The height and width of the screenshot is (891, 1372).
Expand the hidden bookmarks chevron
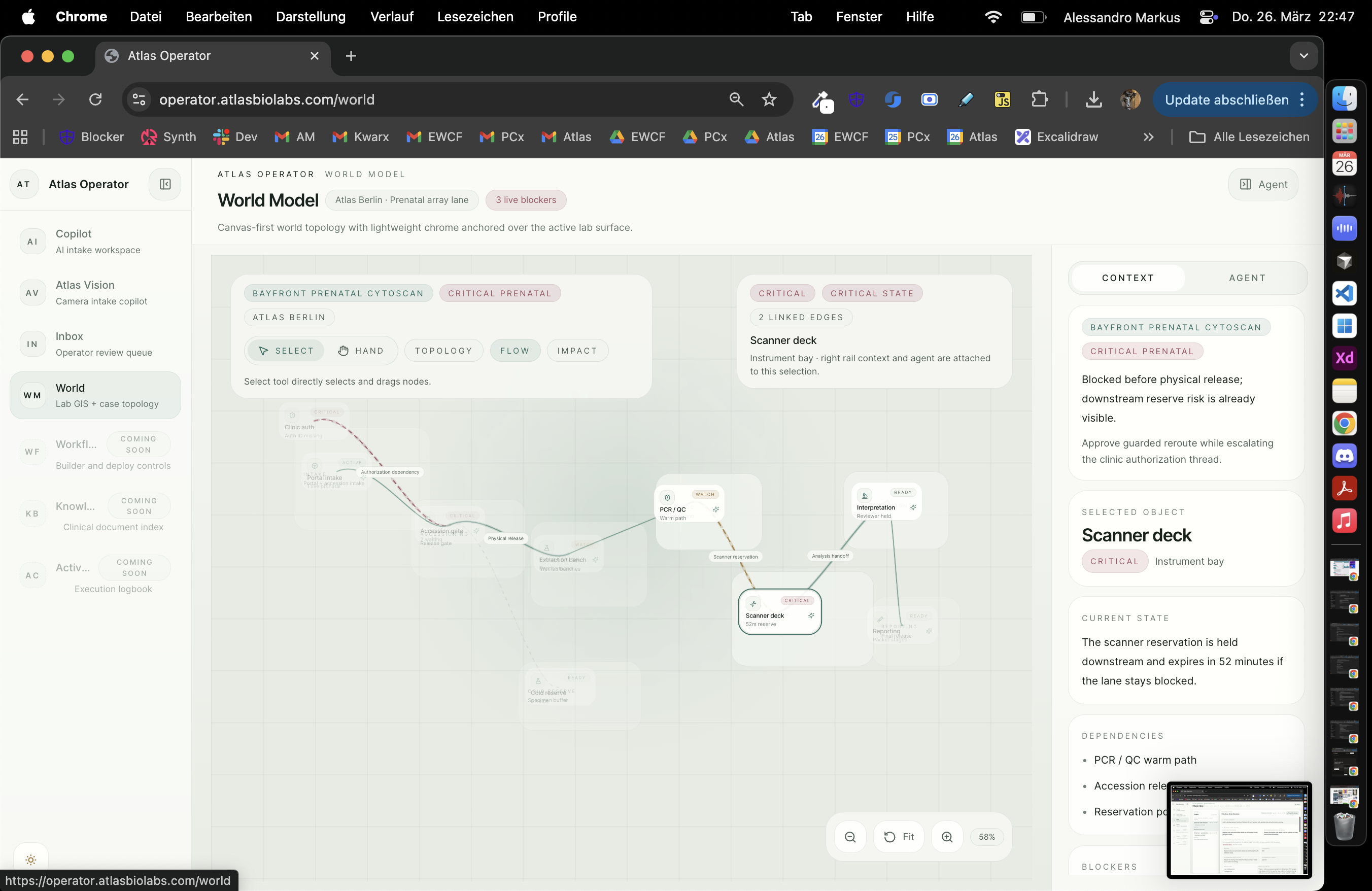pyautogui.click(x=1148, y=137)
